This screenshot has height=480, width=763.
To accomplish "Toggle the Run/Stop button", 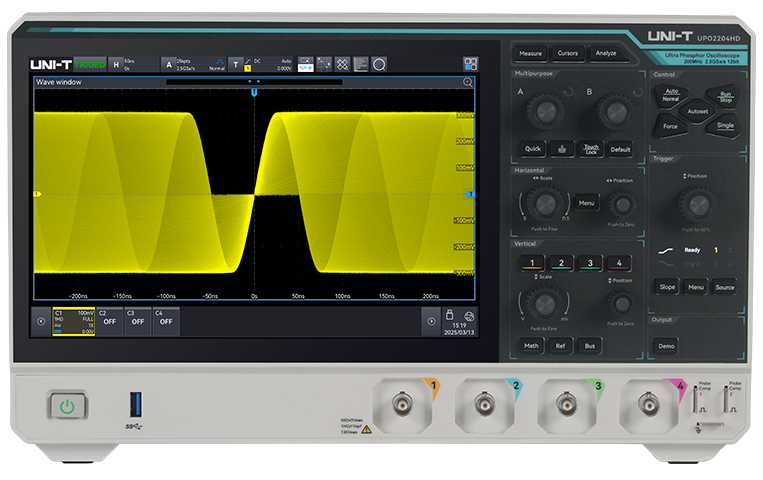I will 725,97.
